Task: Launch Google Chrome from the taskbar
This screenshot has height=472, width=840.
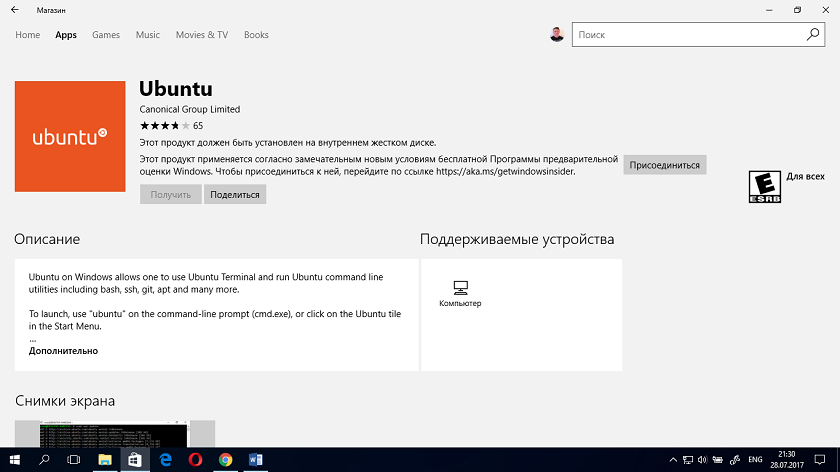Action: pos(226,460)
